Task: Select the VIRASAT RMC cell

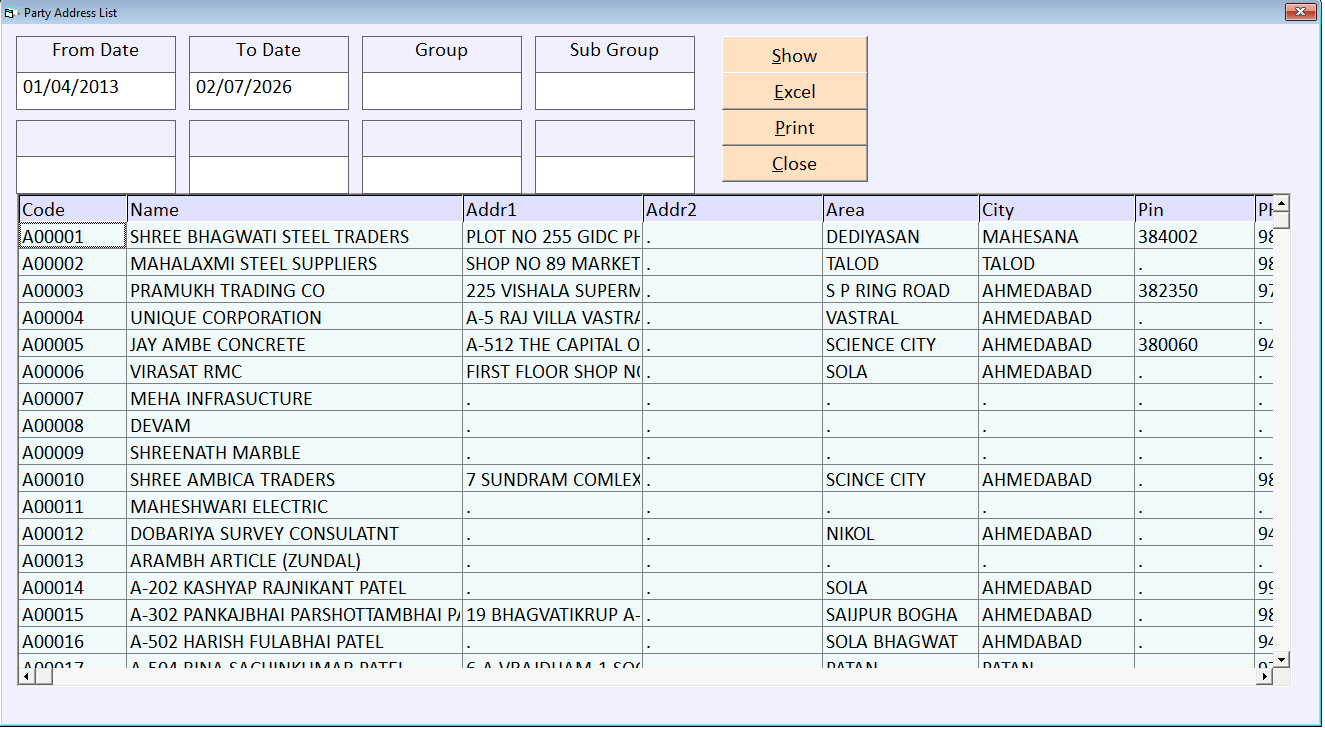Action: (295, 372)
